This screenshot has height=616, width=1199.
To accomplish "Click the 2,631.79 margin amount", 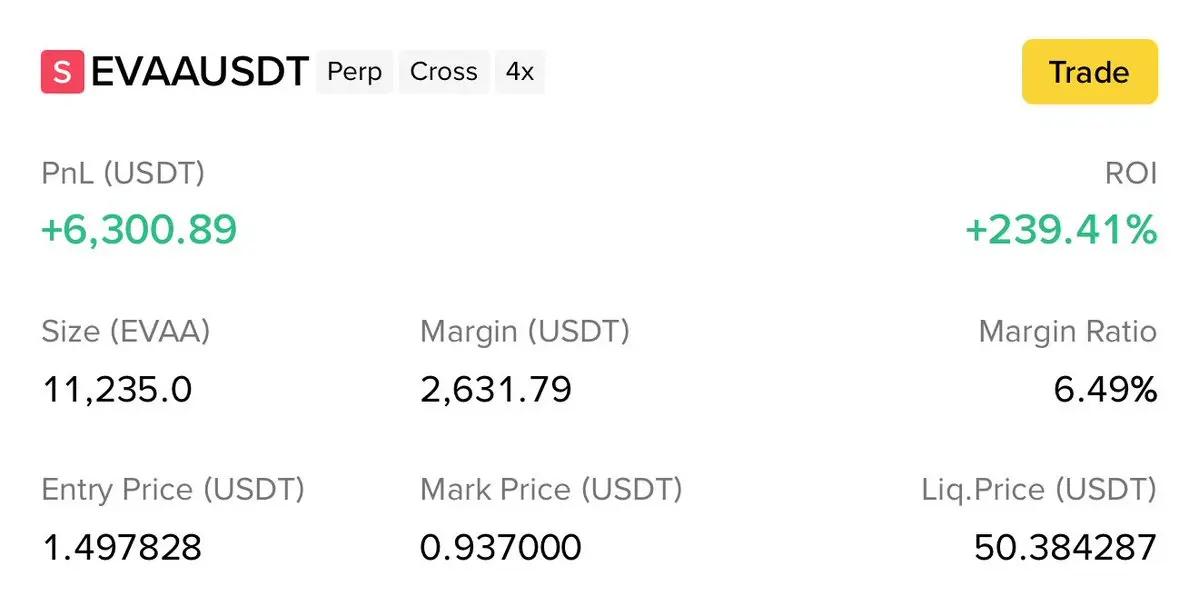I will click(496, 389).
